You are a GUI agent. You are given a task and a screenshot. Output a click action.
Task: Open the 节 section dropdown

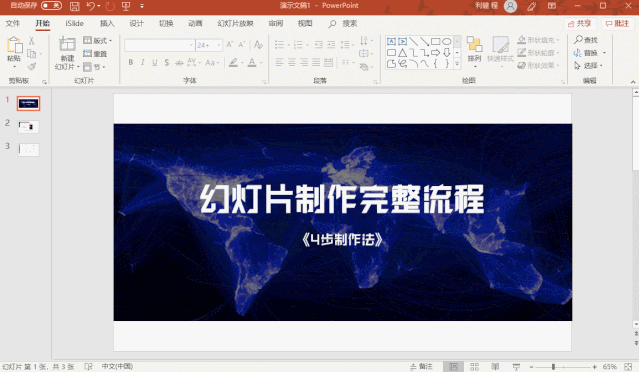tap(94, 66)
